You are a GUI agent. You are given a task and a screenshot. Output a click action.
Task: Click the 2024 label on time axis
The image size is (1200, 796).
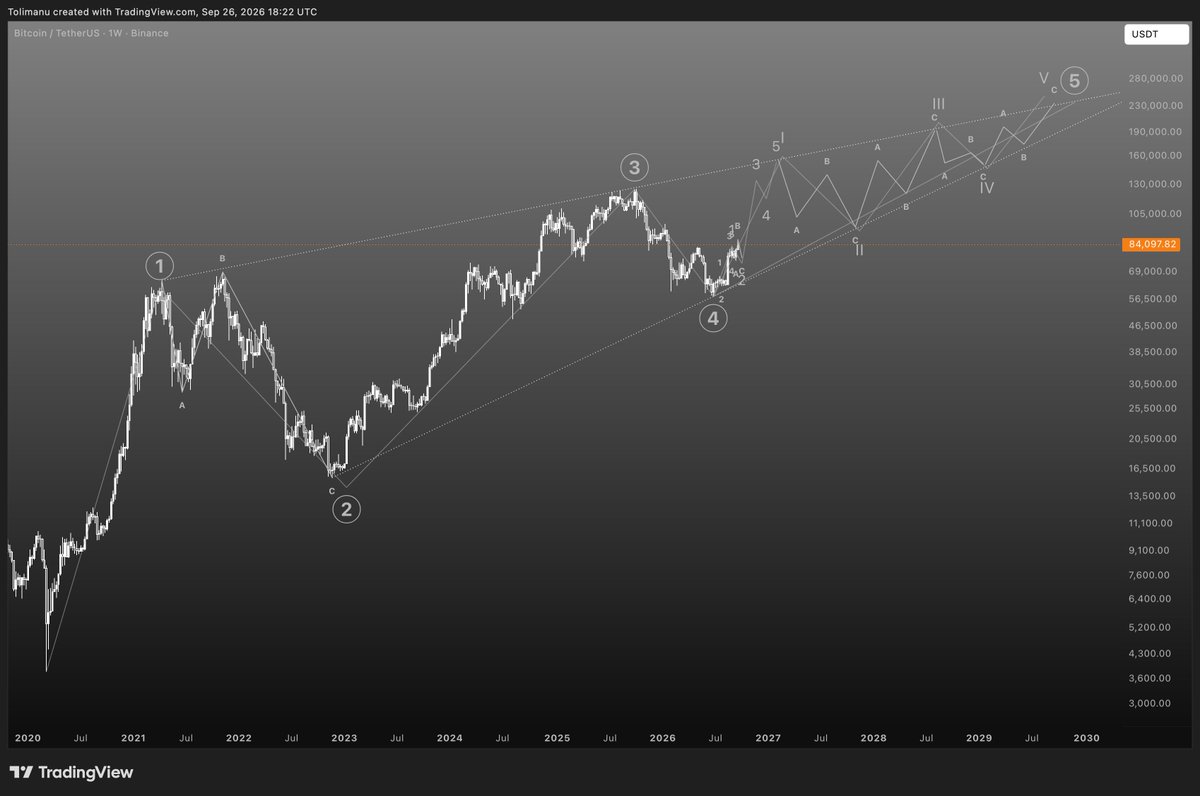click(x=450, y=738)
